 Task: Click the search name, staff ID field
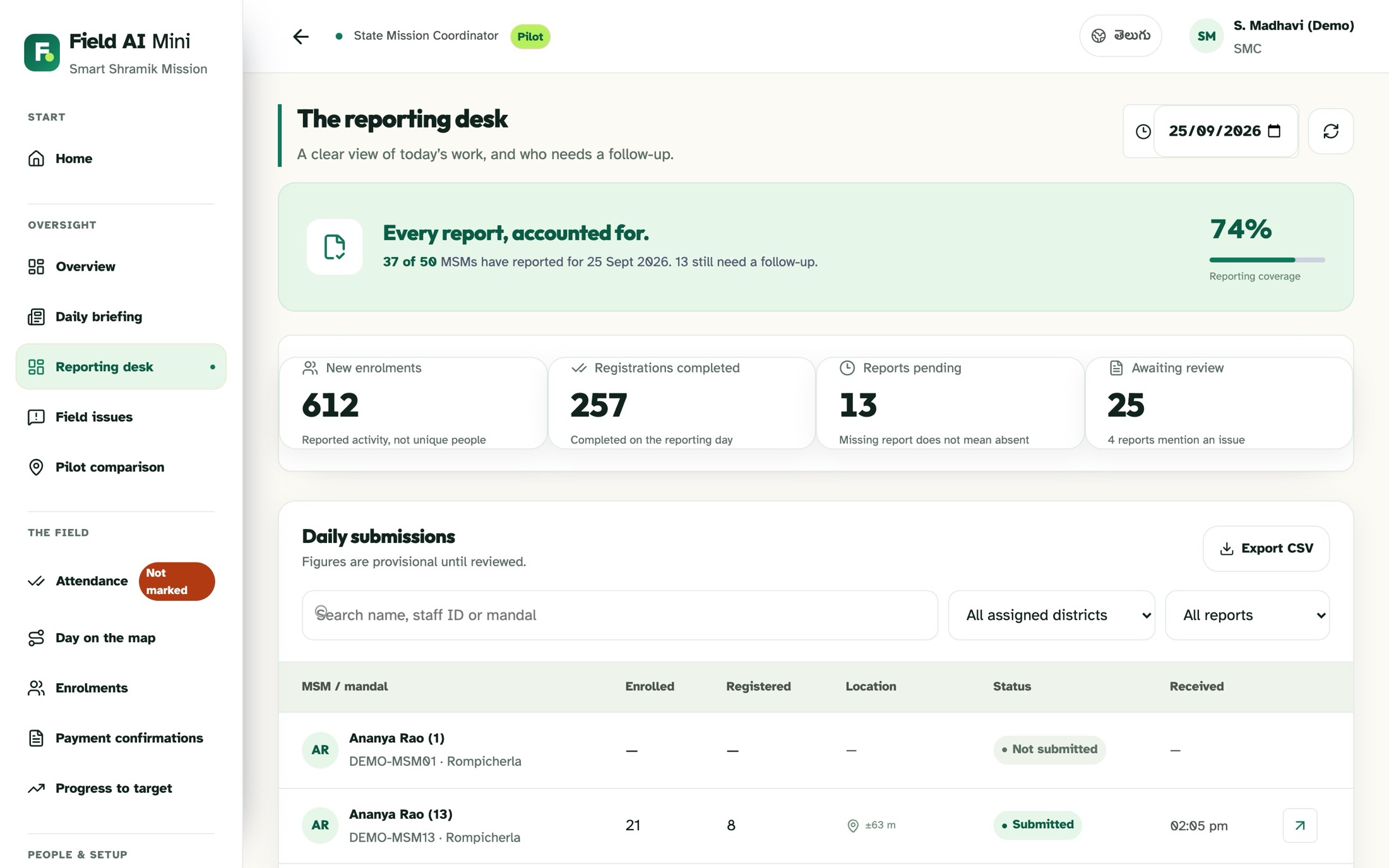pyautogui.click(x=619, y=615)
